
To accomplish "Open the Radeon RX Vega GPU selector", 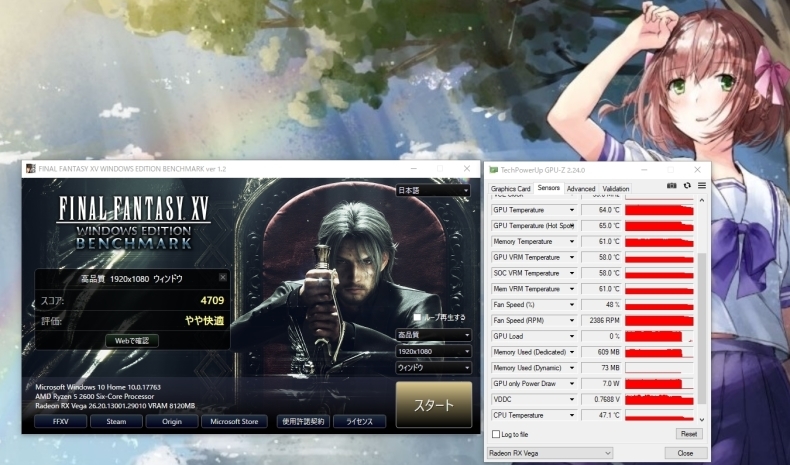I will (x=550, y=453).
